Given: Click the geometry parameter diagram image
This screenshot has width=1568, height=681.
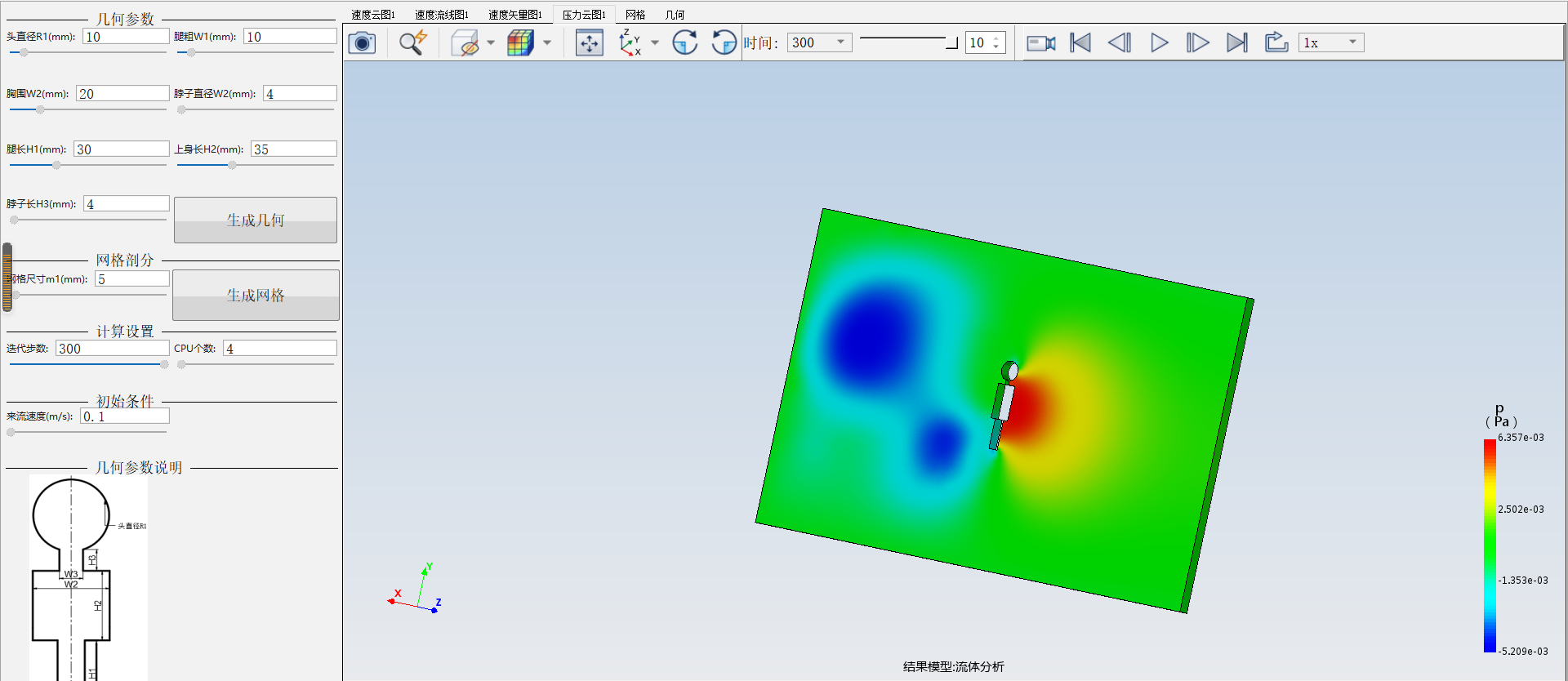Looking at the screenshot, I should pyautogui.click(x=88, y=577).
